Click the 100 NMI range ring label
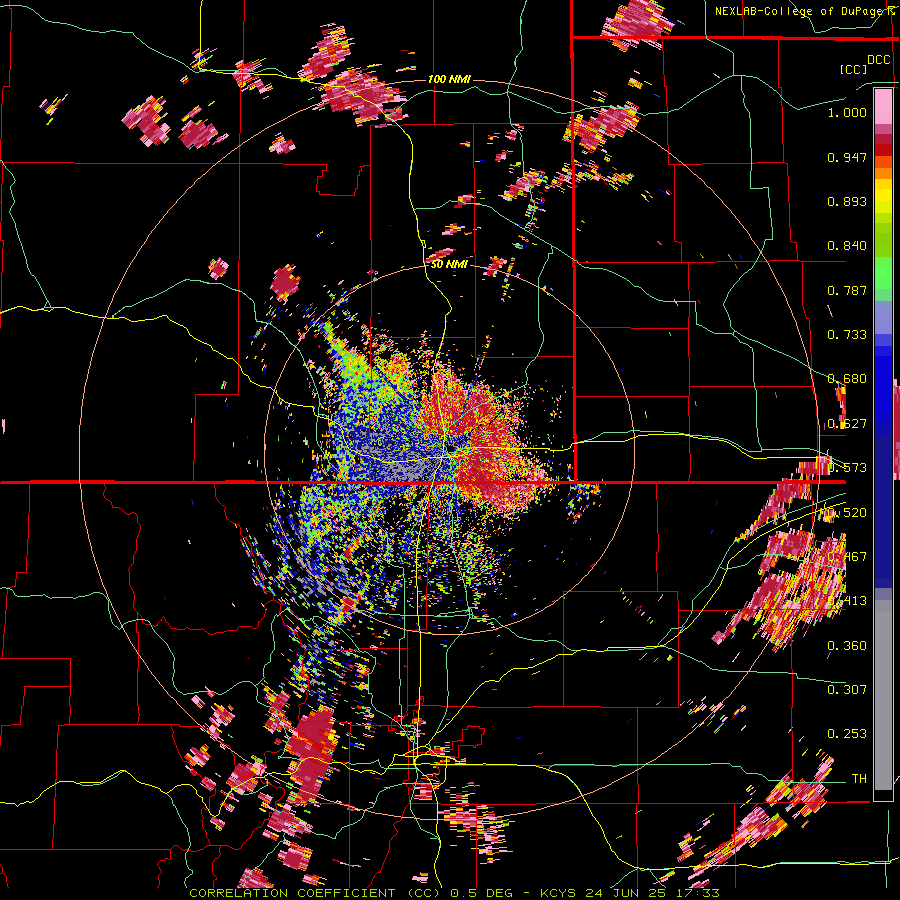This screenshot has width=900, height=900. [449, 79]
